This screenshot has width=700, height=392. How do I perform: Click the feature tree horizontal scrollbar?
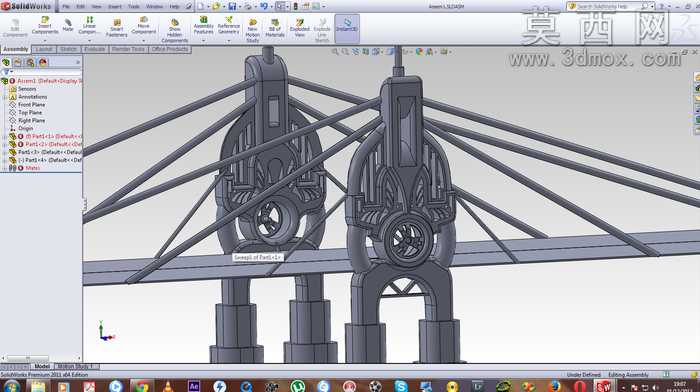[27, 358]
